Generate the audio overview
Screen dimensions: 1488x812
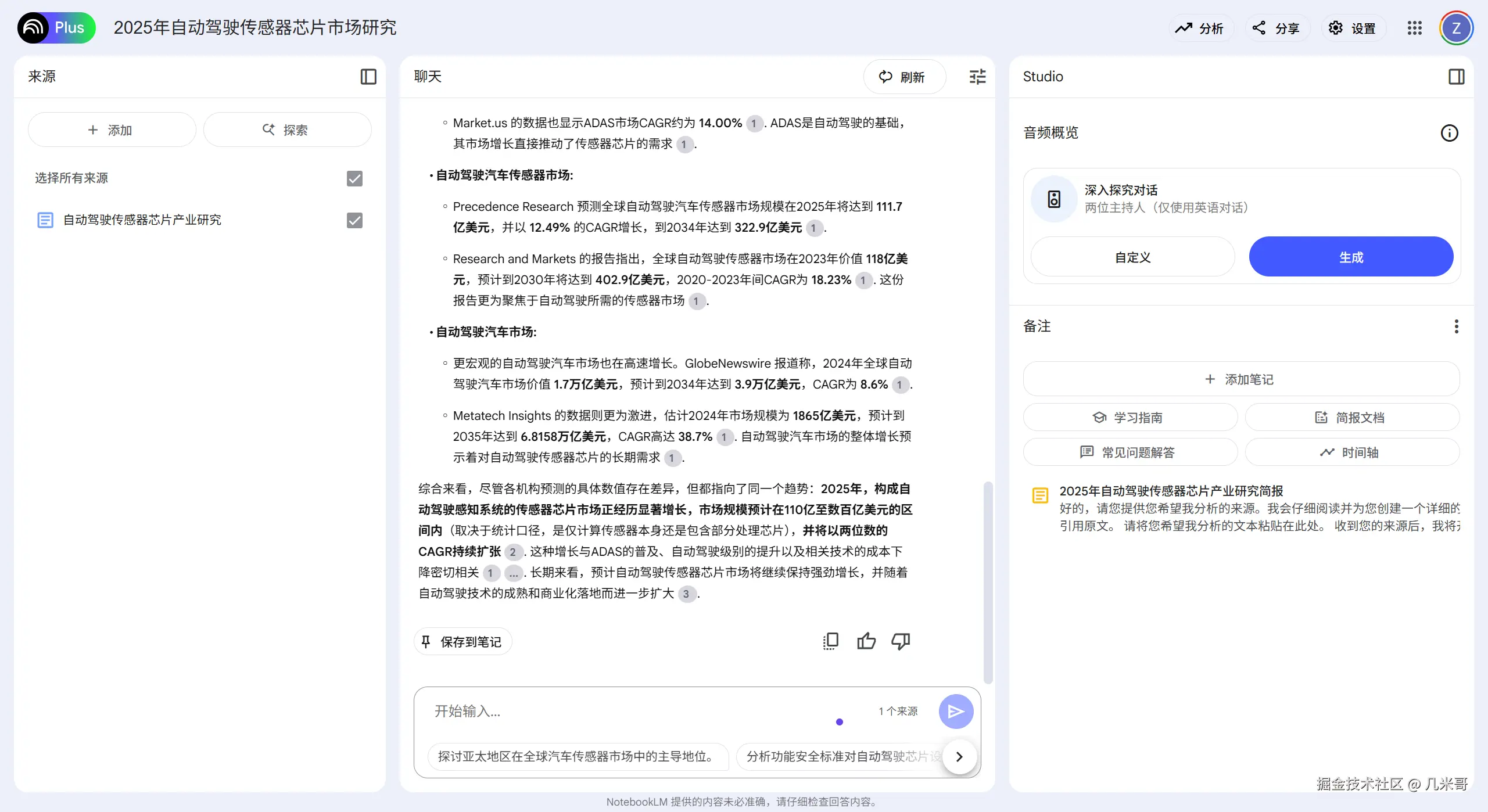coord(1350,256)
